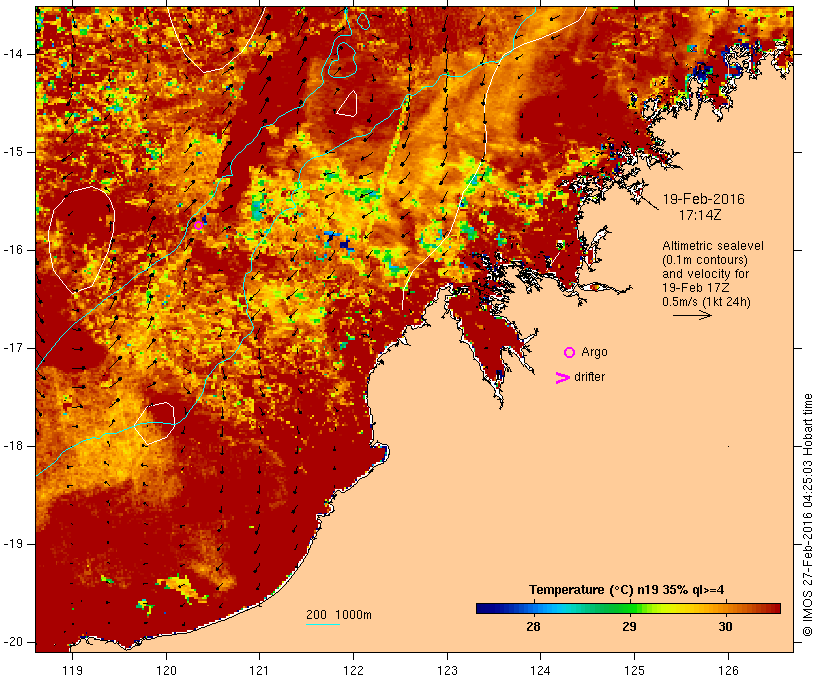The image size is (820, 680).
Task: Click the 0.5m/s velocity scale arrow
Action: coord(692,315)
